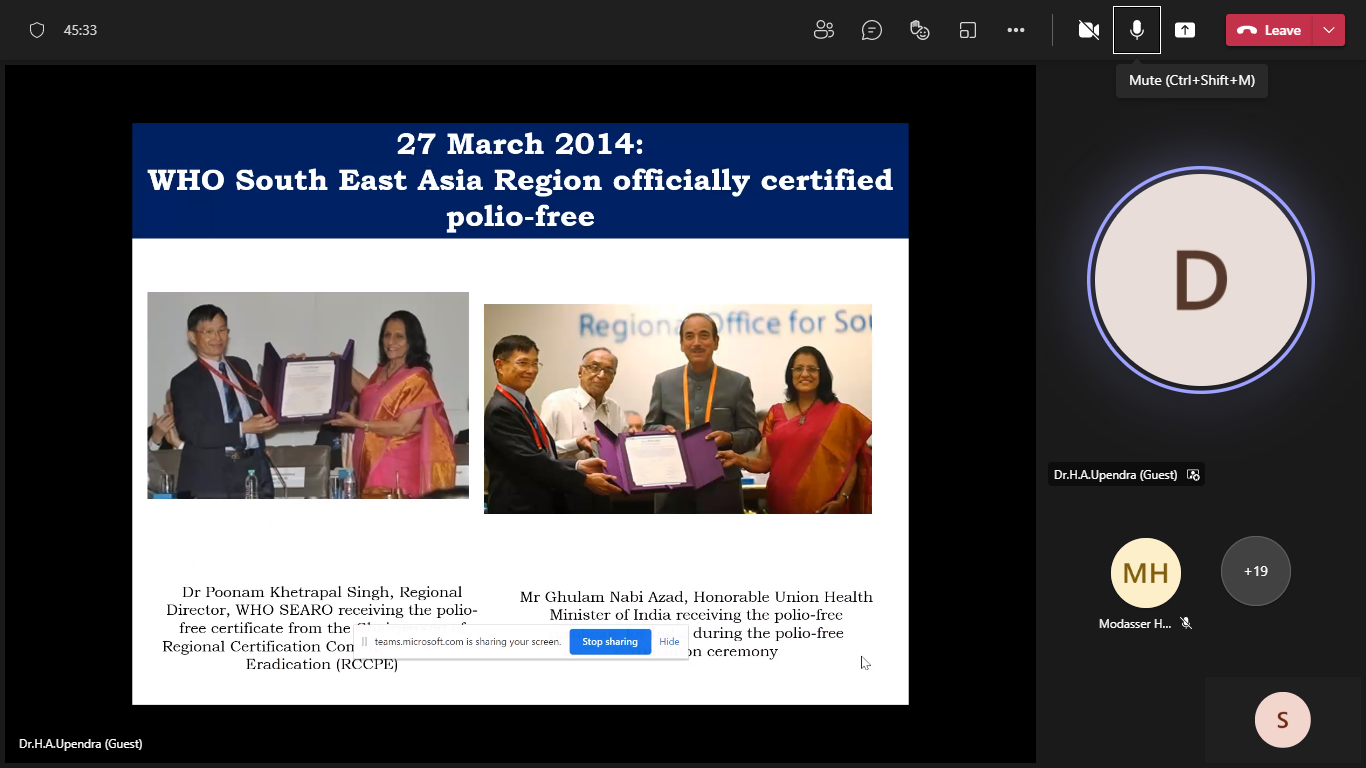Click the meeting timer 45:33
This screenshot has width=1366, height=768.
point(80,30)
